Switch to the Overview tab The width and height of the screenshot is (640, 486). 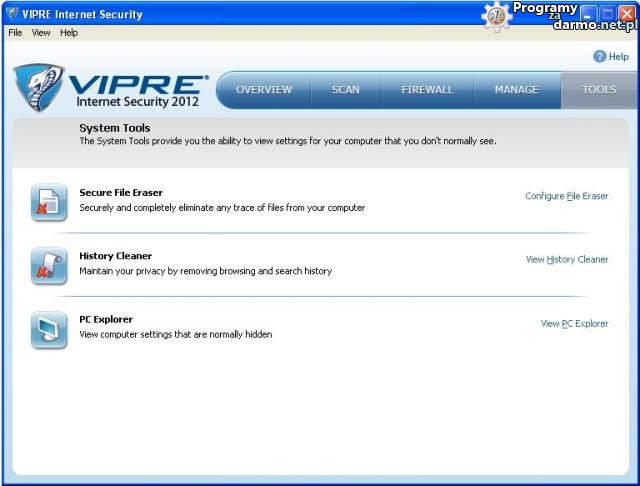click(264, 90)
